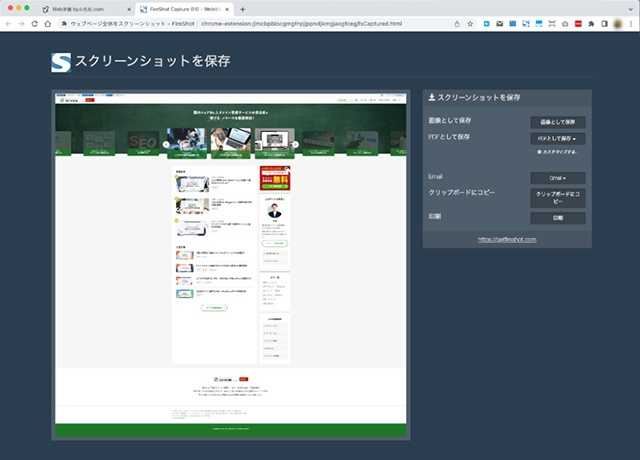
Task: Click the address bar URL field
Action: click(x=302, y=24)
